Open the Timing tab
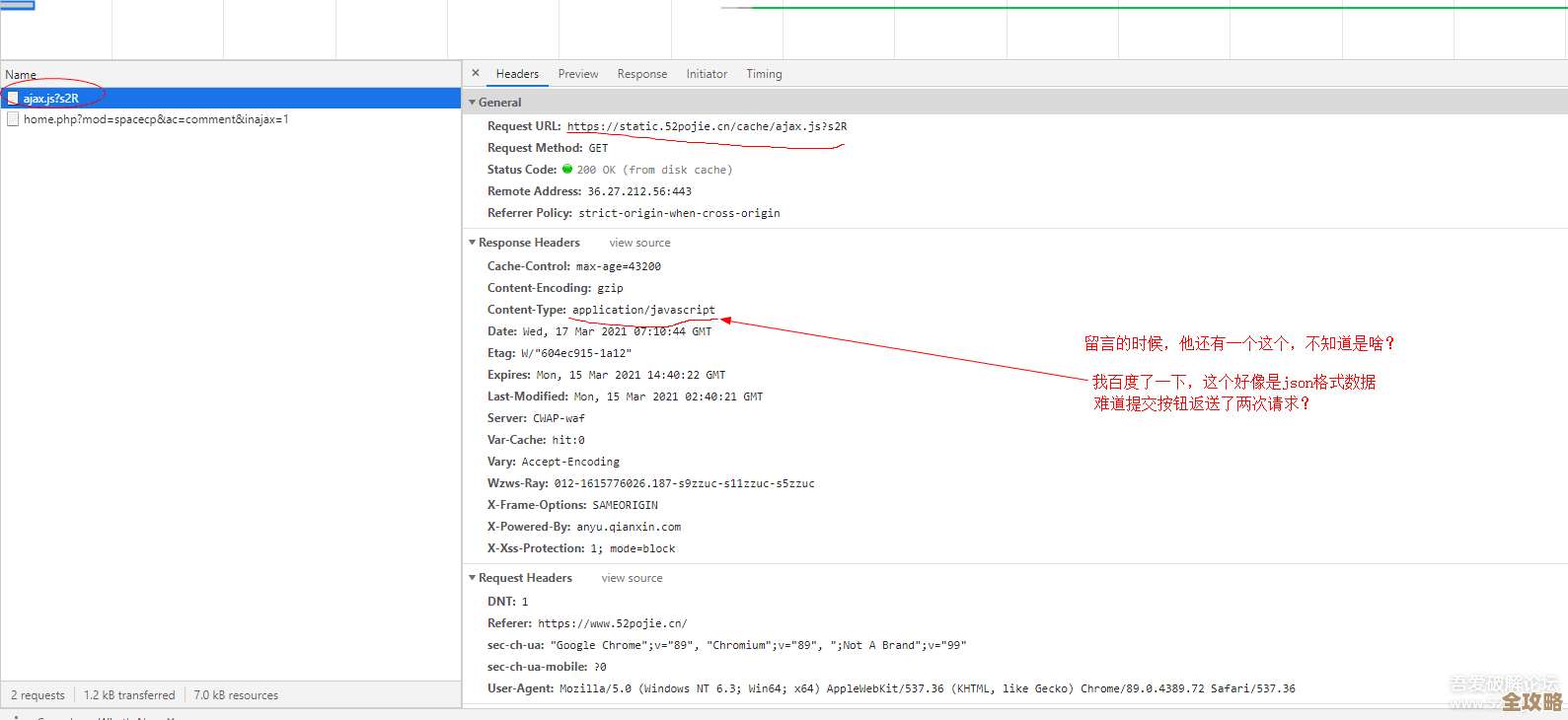1568x720 pixels. click(x=764, y=74)
